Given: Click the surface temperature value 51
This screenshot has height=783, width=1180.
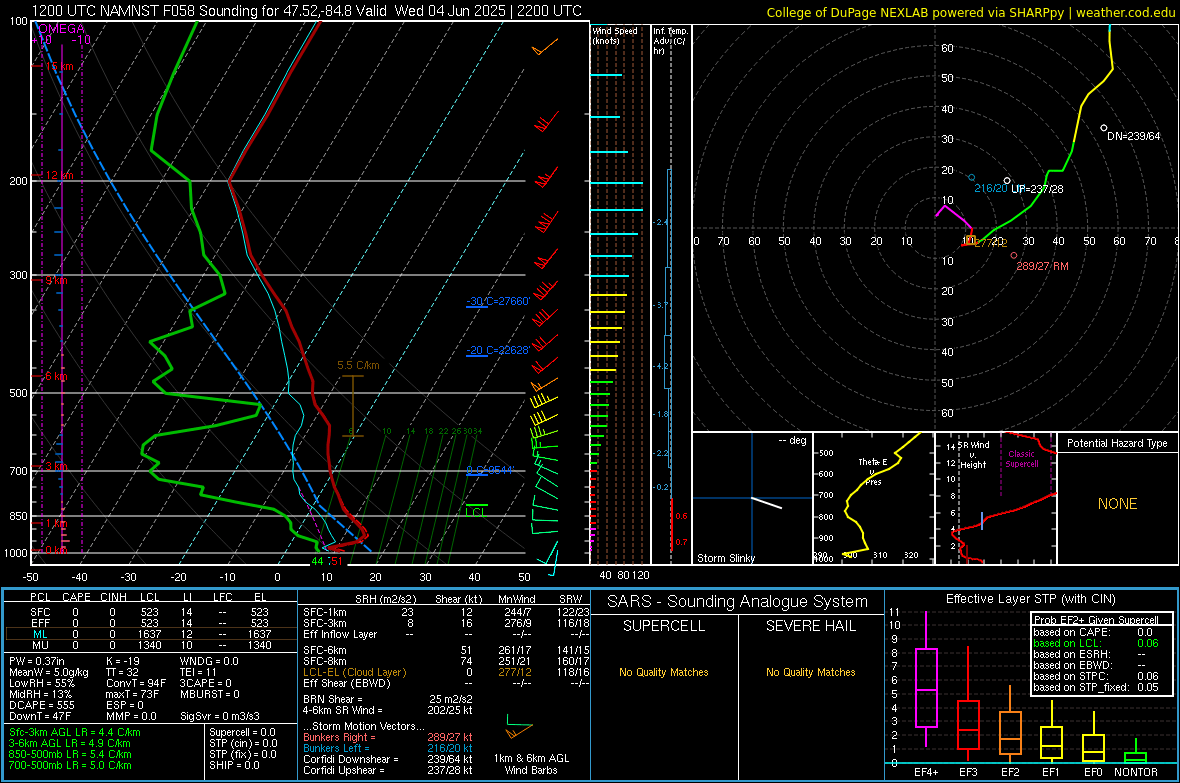Looking at the screenshot, I should point(336,561).
